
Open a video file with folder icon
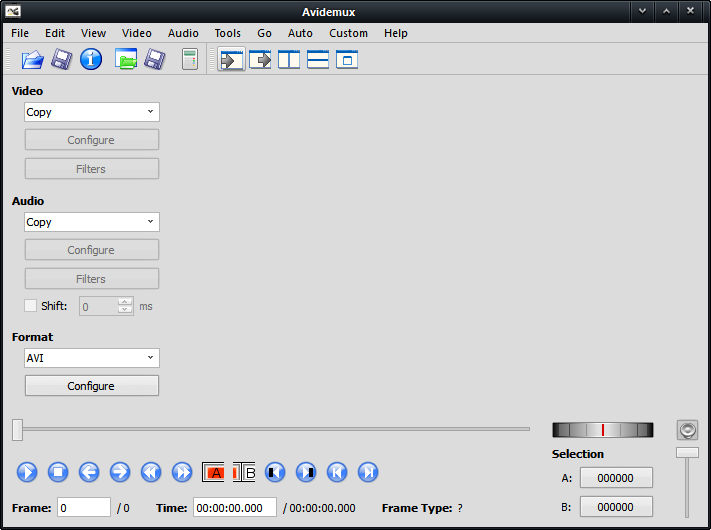click(x=33, y=59)
